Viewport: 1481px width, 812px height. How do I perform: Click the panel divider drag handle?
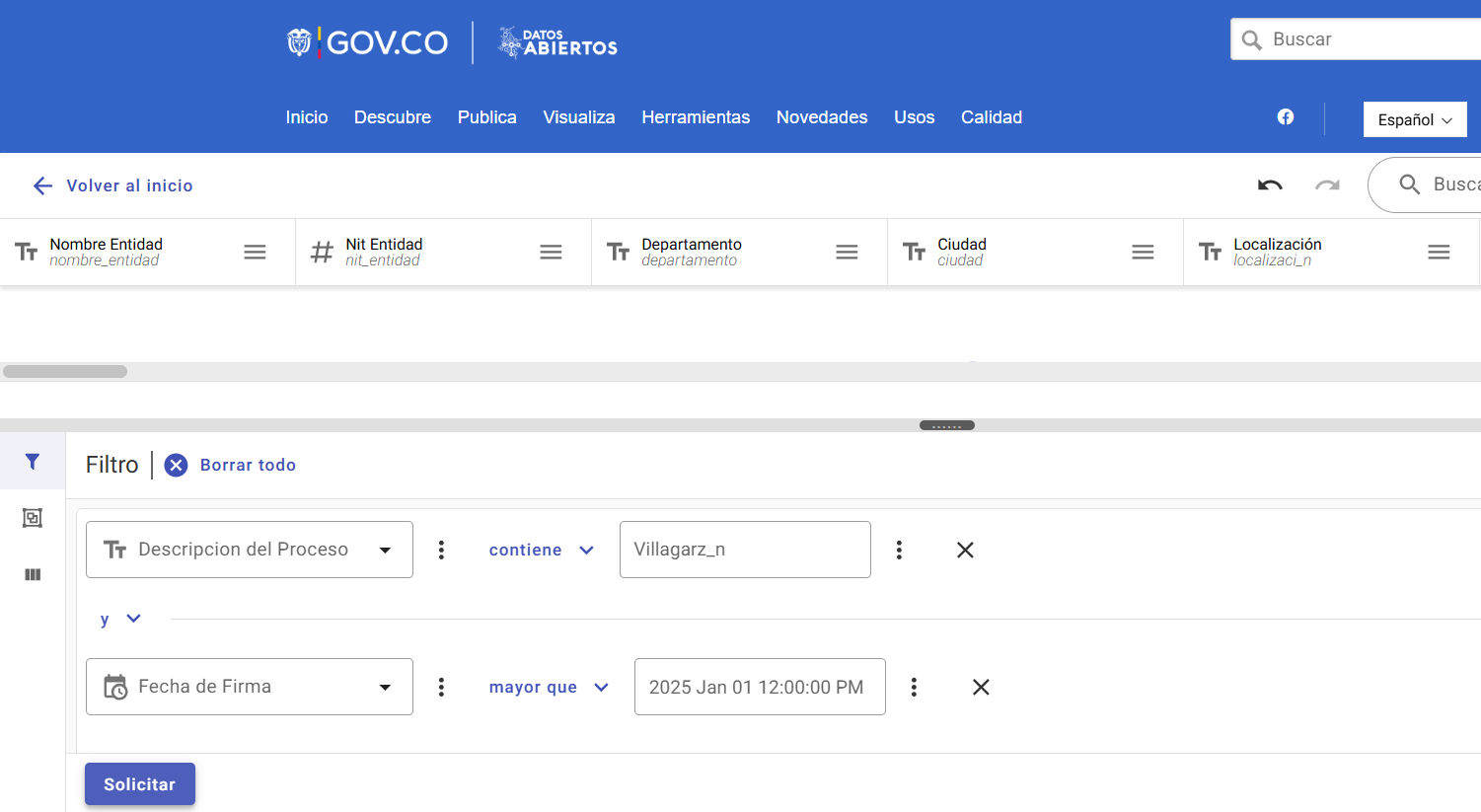(x=947, y=425)
